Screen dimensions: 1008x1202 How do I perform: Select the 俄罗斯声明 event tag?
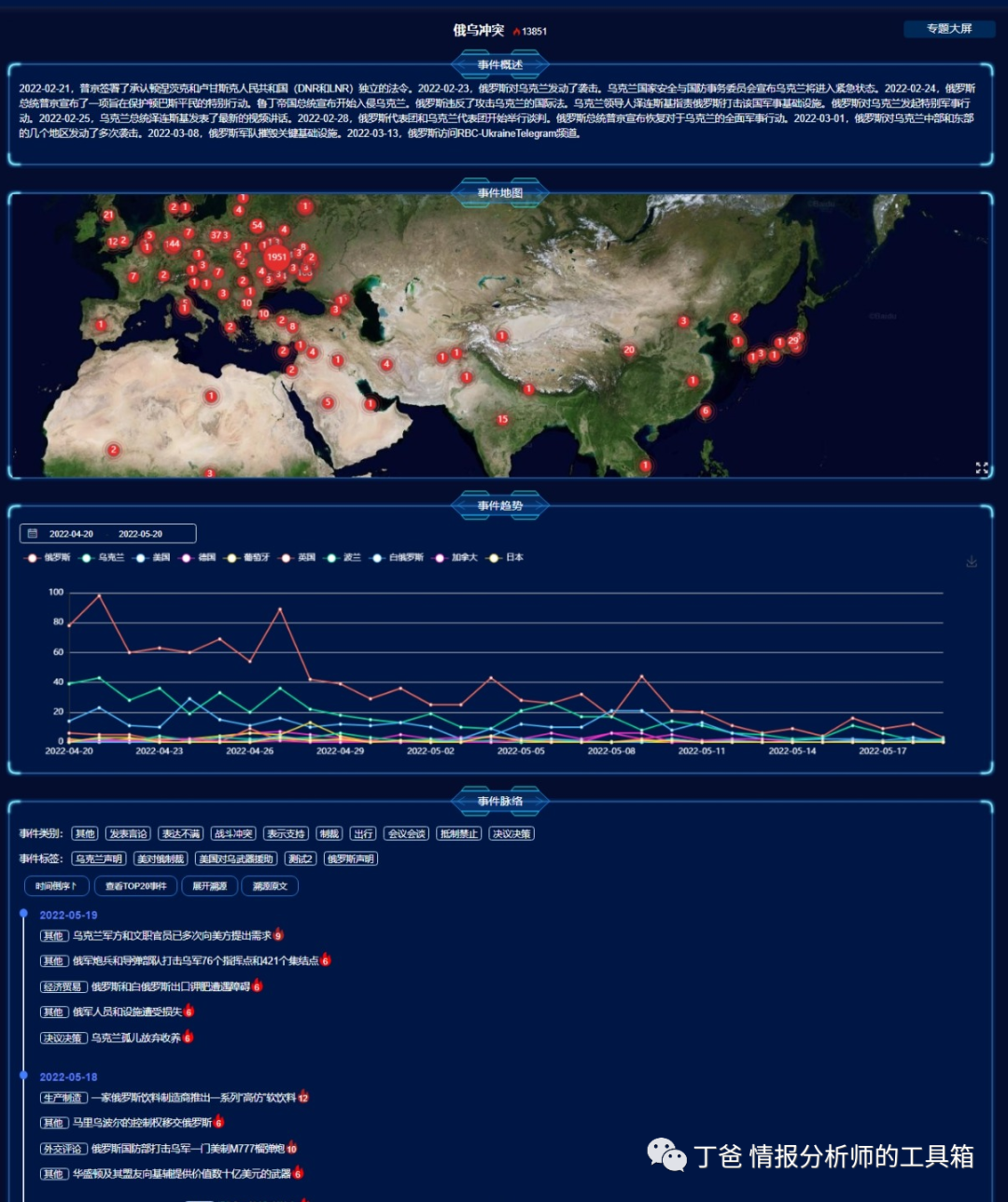351,859
